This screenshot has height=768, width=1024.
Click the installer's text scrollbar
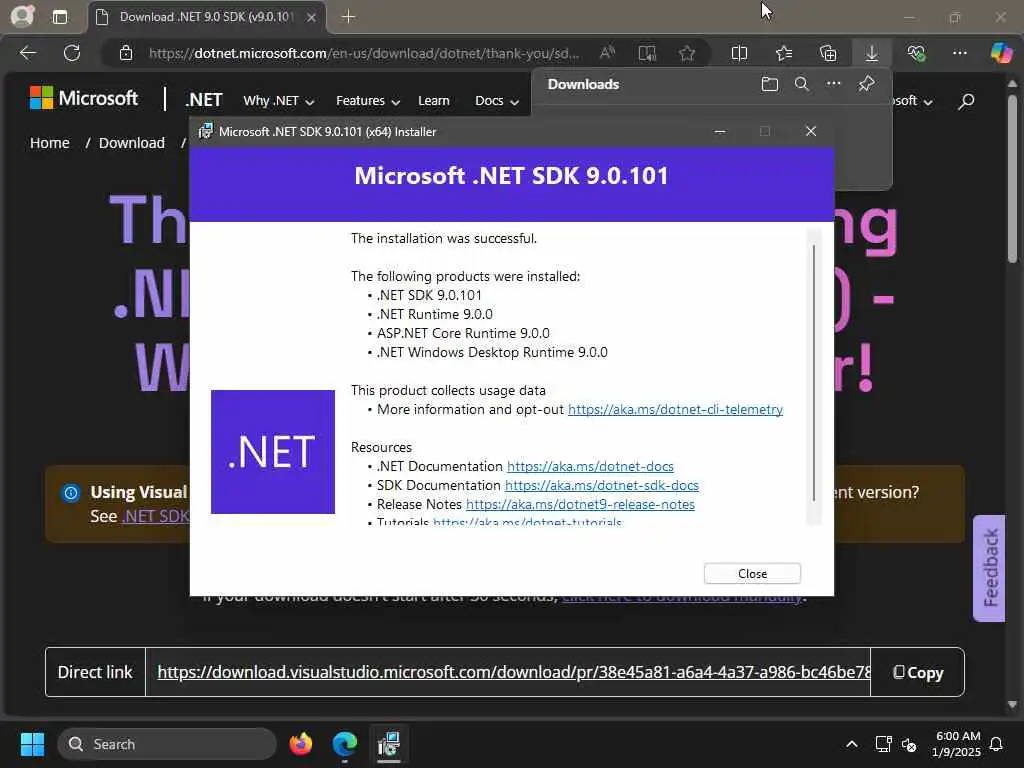(814, 372)
